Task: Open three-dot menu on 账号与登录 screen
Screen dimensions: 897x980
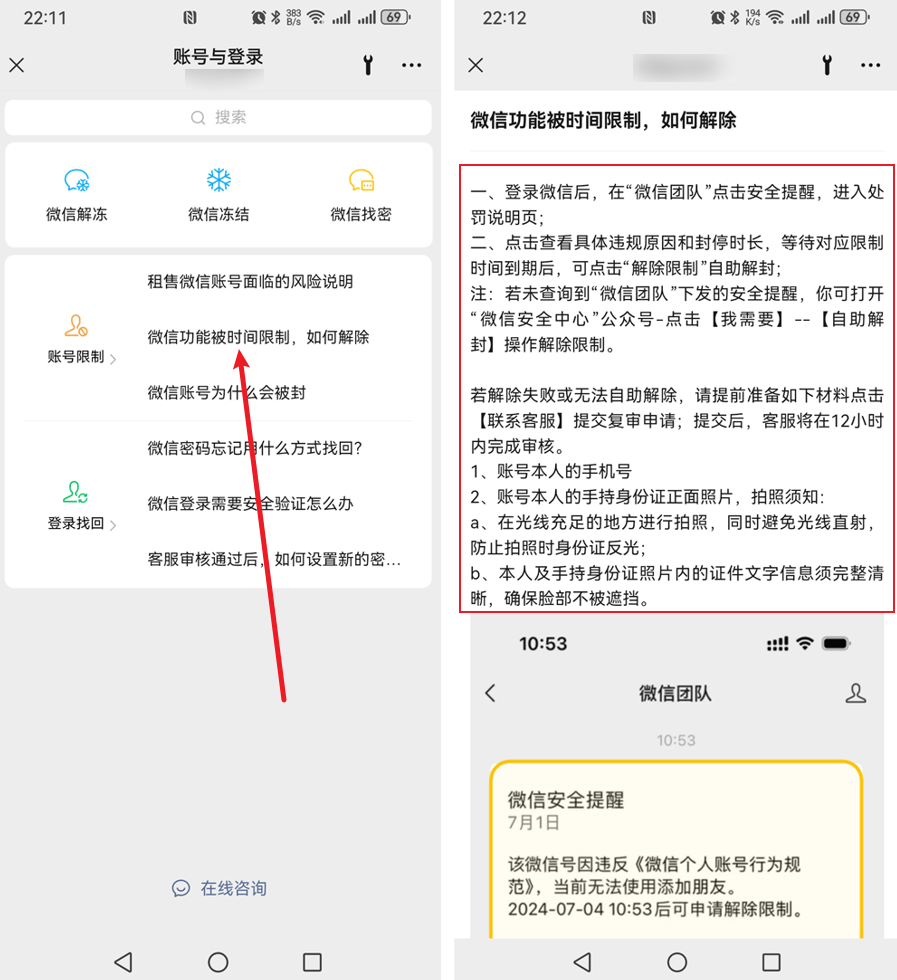Action: (411, 65)
